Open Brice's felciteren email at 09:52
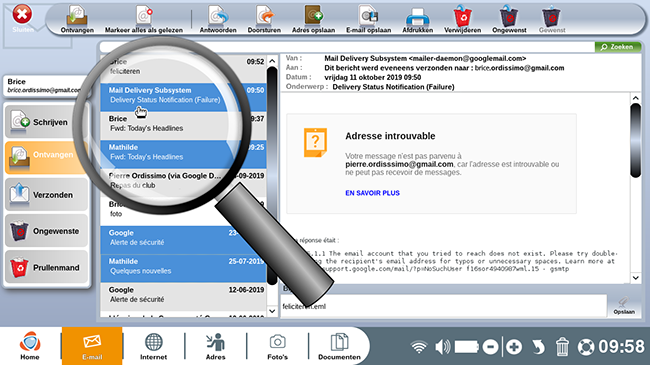This screenshot has width=650, height=365. [183, 68]
